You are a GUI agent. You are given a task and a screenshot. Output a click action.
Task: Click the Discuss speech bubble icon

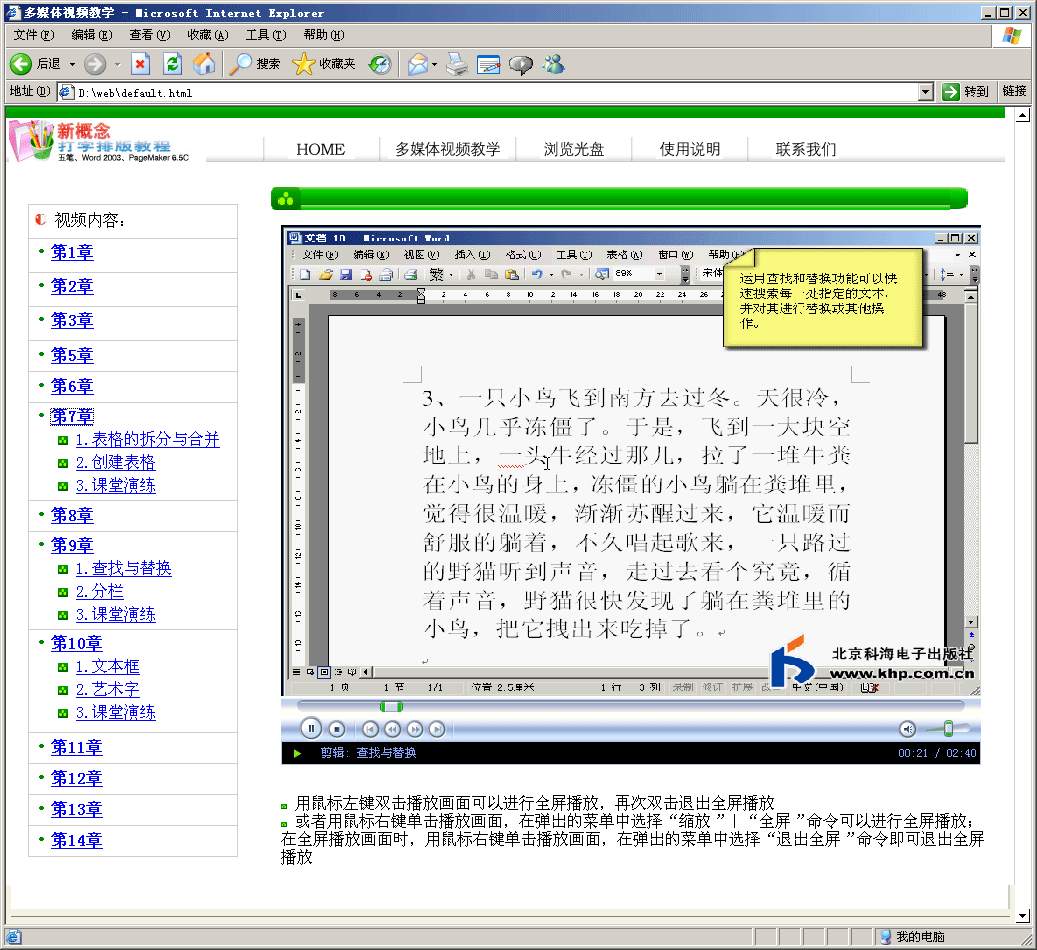tap(520, 65)
